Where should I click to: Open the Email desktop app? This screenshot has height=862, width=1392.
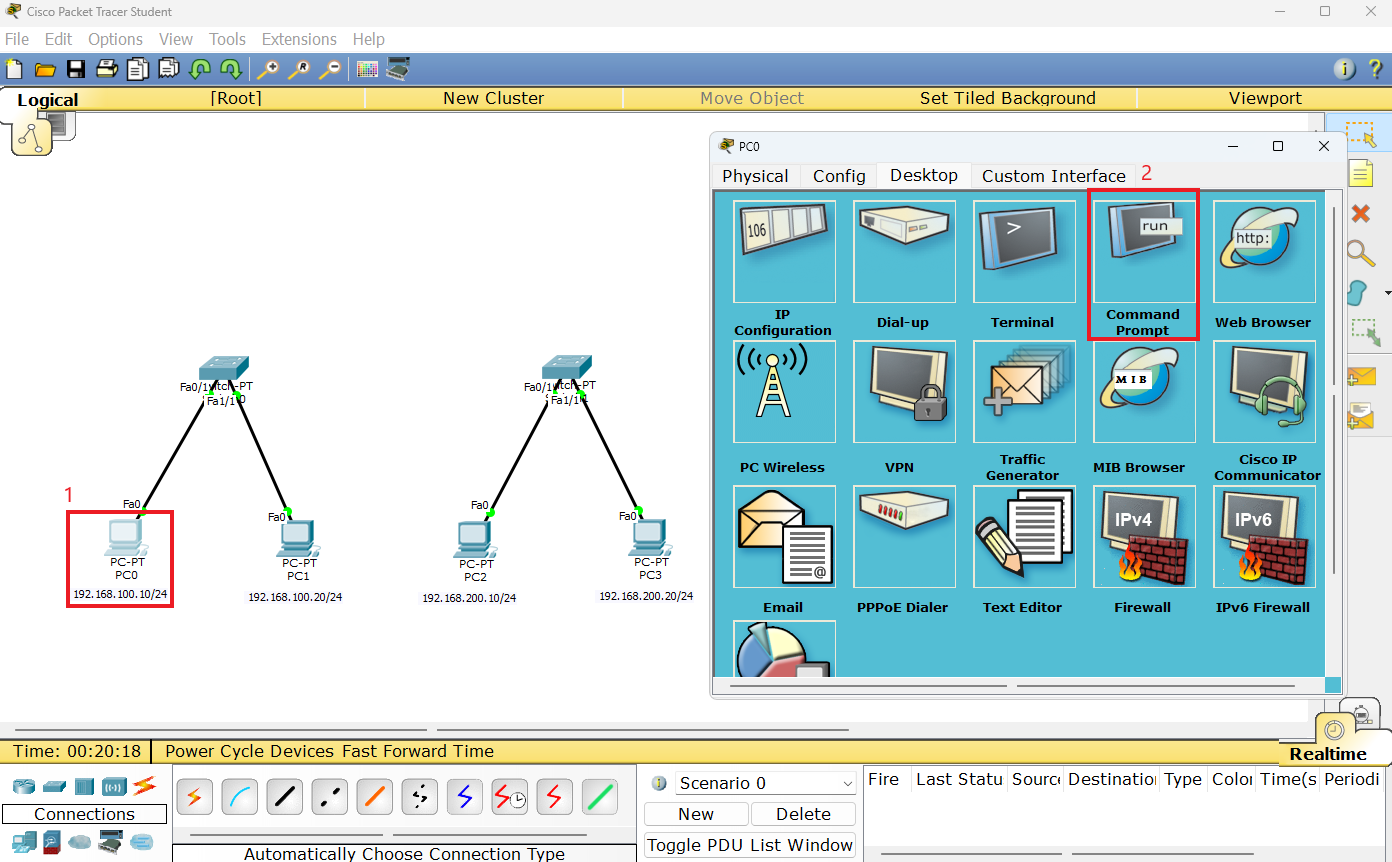[784, 550]
